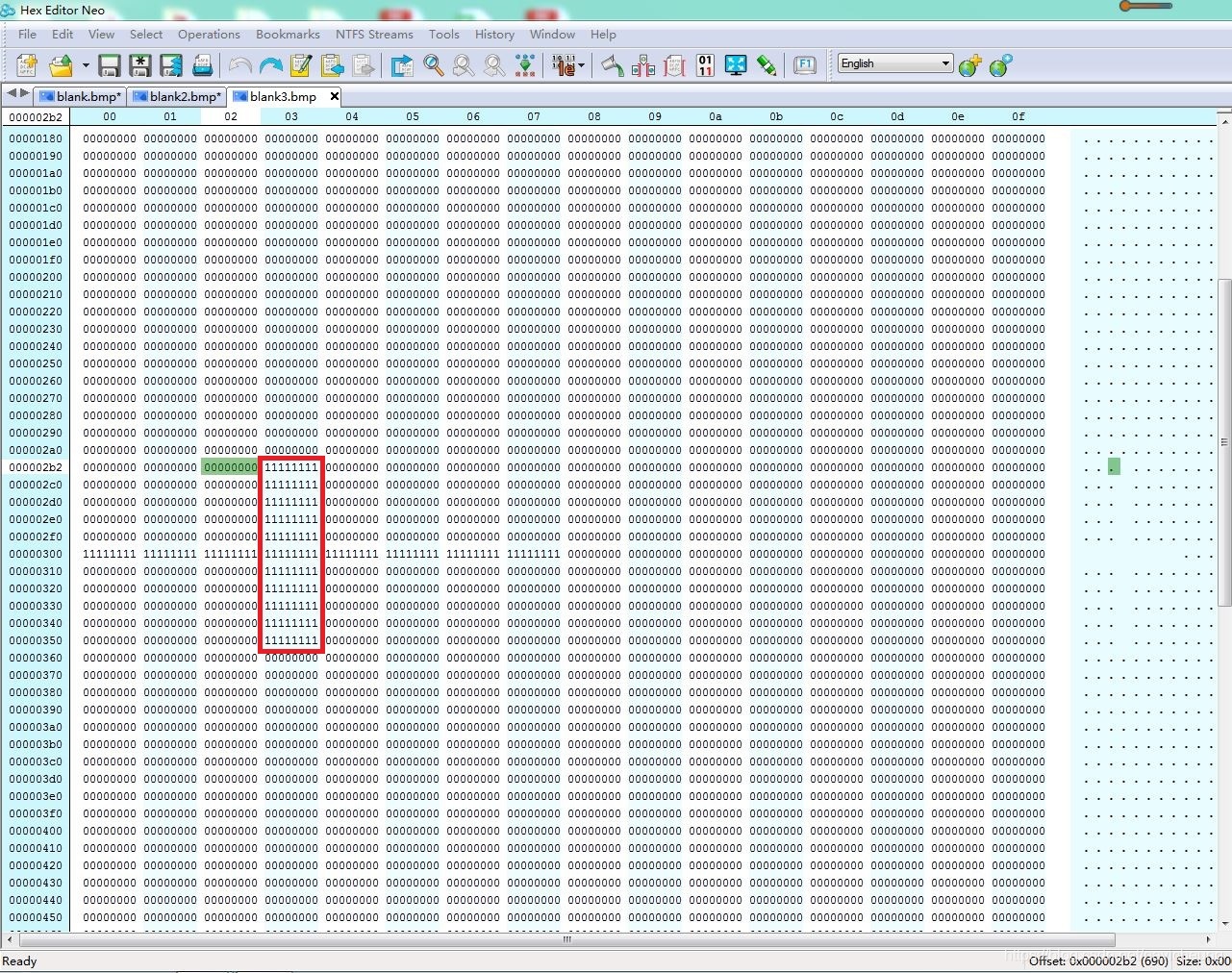The width and height of the screenshot is (1232, 973).
Task: Click the Ready status text
Action: (x=19, y=961)
